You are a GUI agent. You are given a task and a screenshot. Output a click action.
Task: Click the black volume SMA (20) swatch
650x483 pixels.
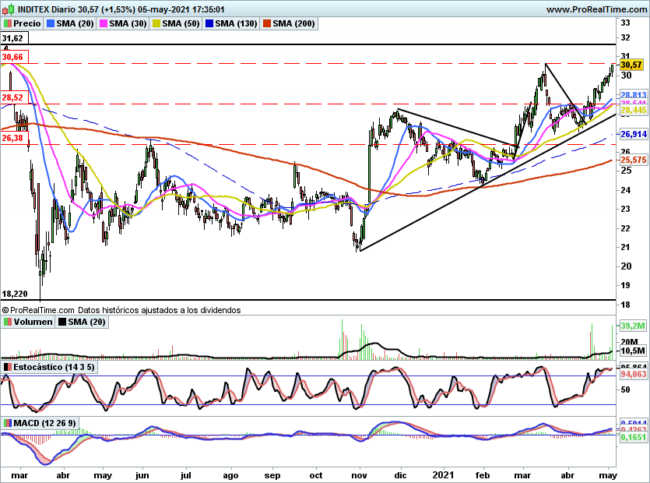[62, 322]
